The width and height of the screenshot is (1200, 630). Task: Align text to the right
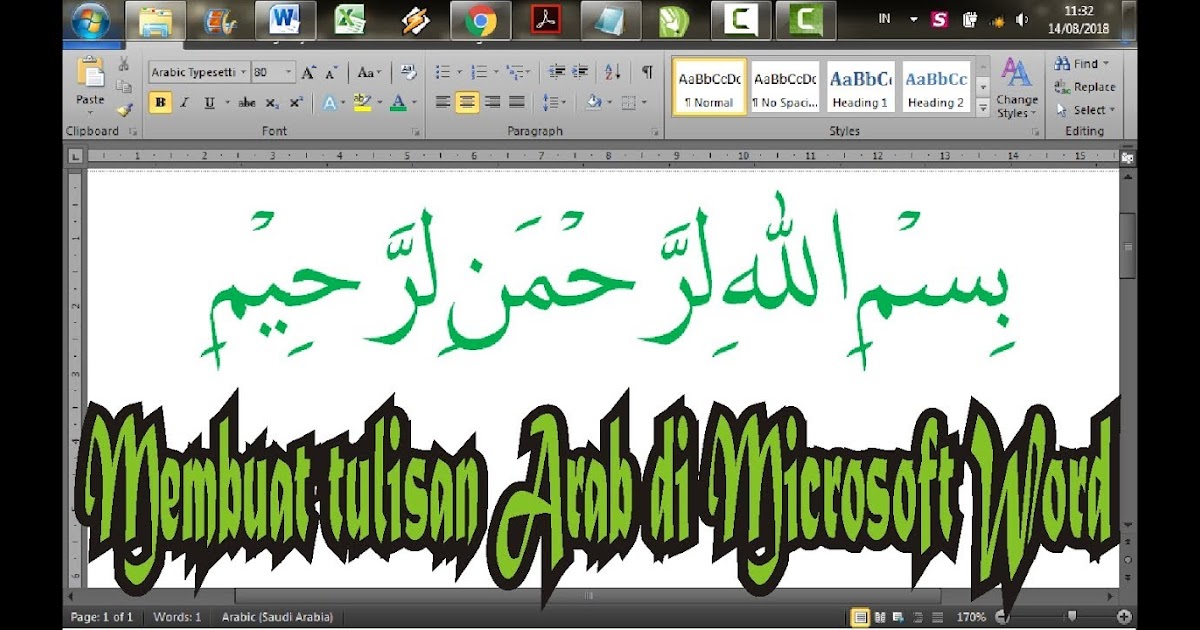[492, 102]
